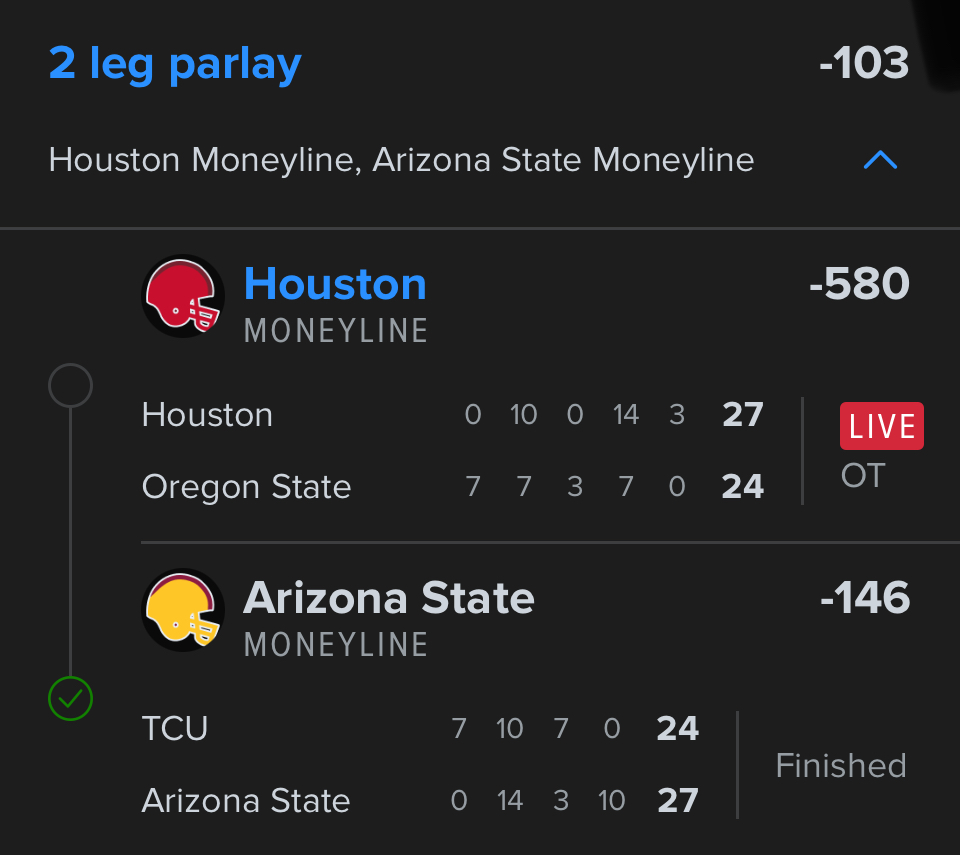Open the 2 leg parlay title

(x=175, y=64)
